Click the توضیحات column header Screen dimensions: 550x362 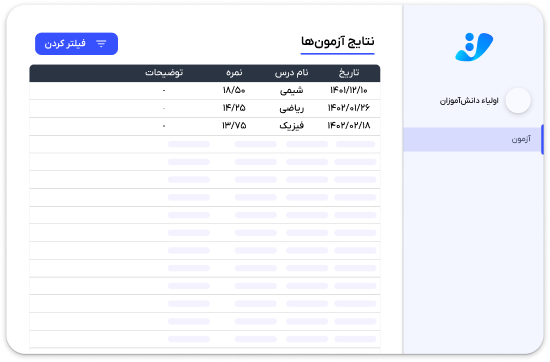[x=164, y=73]
